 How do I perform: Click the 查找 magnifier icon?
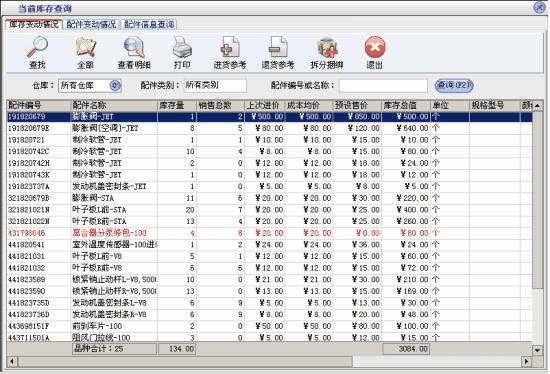(x=37, y=47)
